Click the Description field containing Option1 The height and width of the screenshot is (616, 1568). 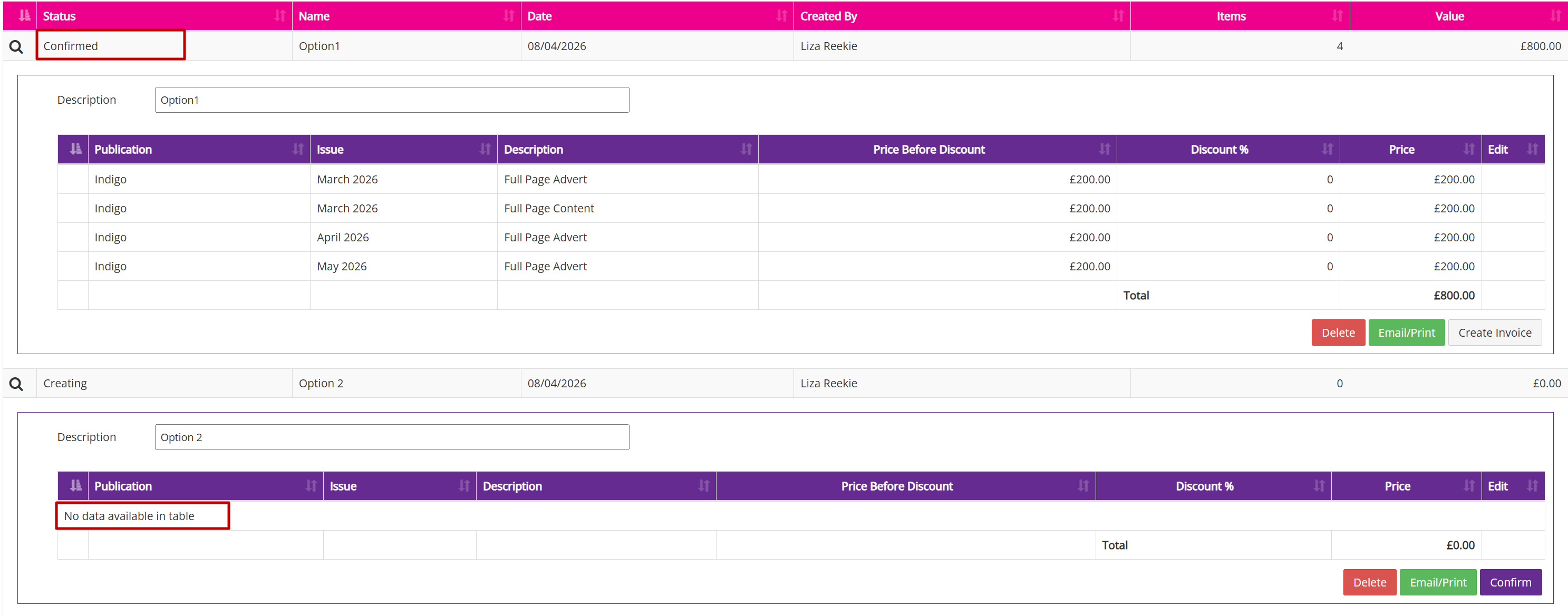(392, 100)
